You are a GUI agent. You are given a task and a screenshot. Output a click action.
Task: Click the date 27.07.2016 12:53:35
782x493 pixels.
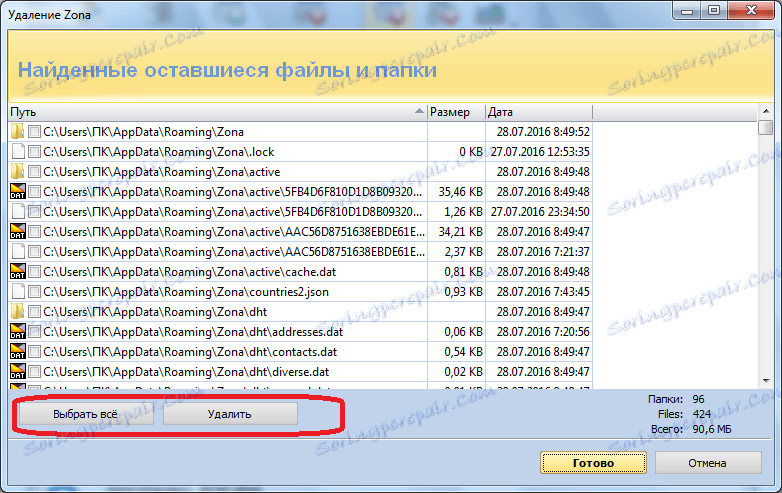coord(540,152)
